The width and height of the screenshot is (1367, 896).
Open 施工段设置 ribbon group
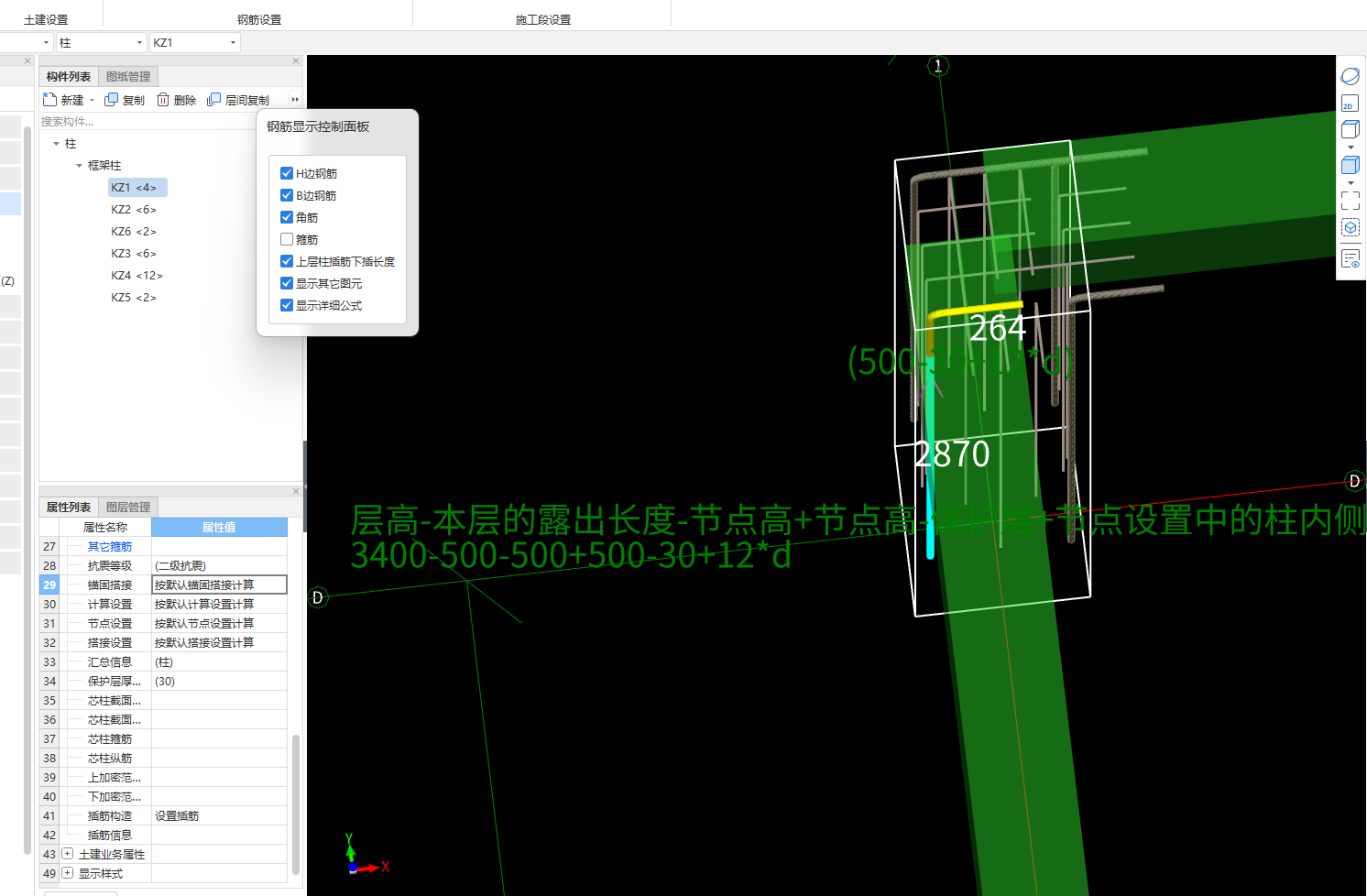543,19
